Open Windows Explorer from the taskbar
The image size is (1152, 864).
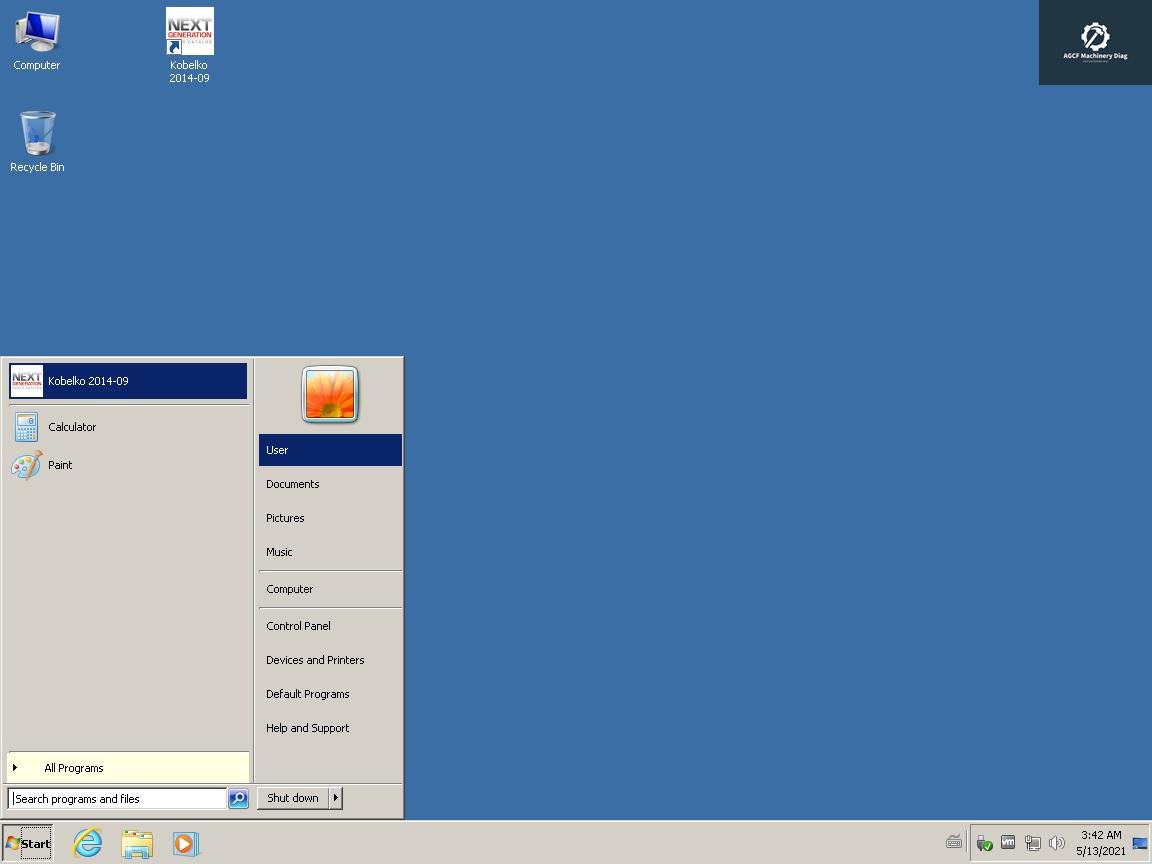137,843
